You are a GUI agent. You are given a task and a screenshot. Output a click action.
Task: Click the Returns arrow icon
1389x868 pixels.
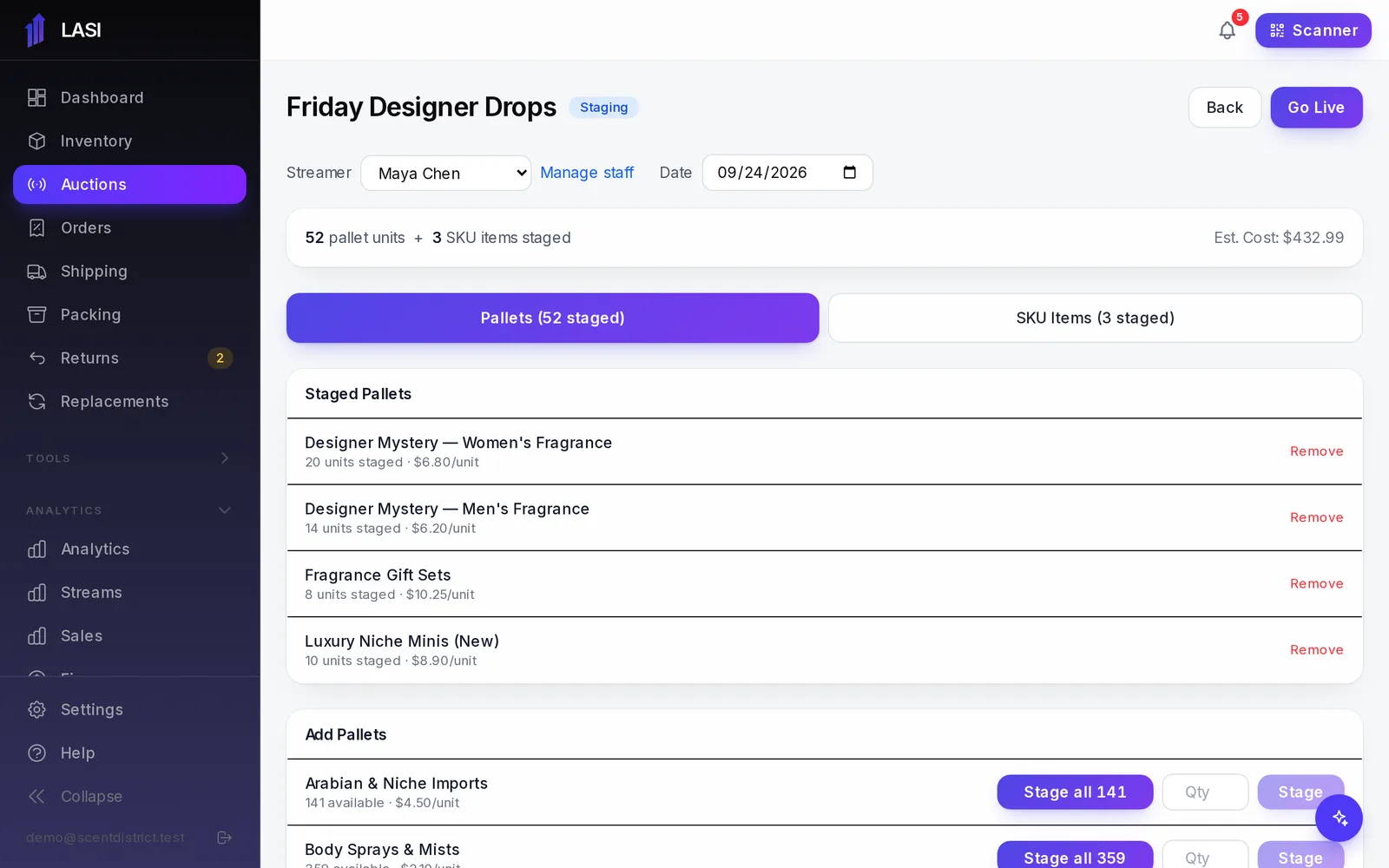(x=36, y=358)
